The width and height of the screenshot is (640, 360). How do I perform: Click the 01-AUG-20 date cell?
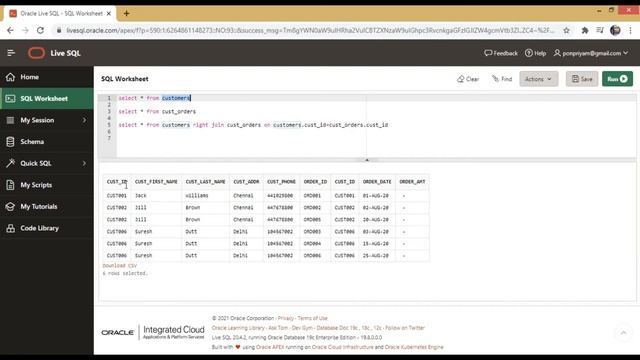[376, 196]
